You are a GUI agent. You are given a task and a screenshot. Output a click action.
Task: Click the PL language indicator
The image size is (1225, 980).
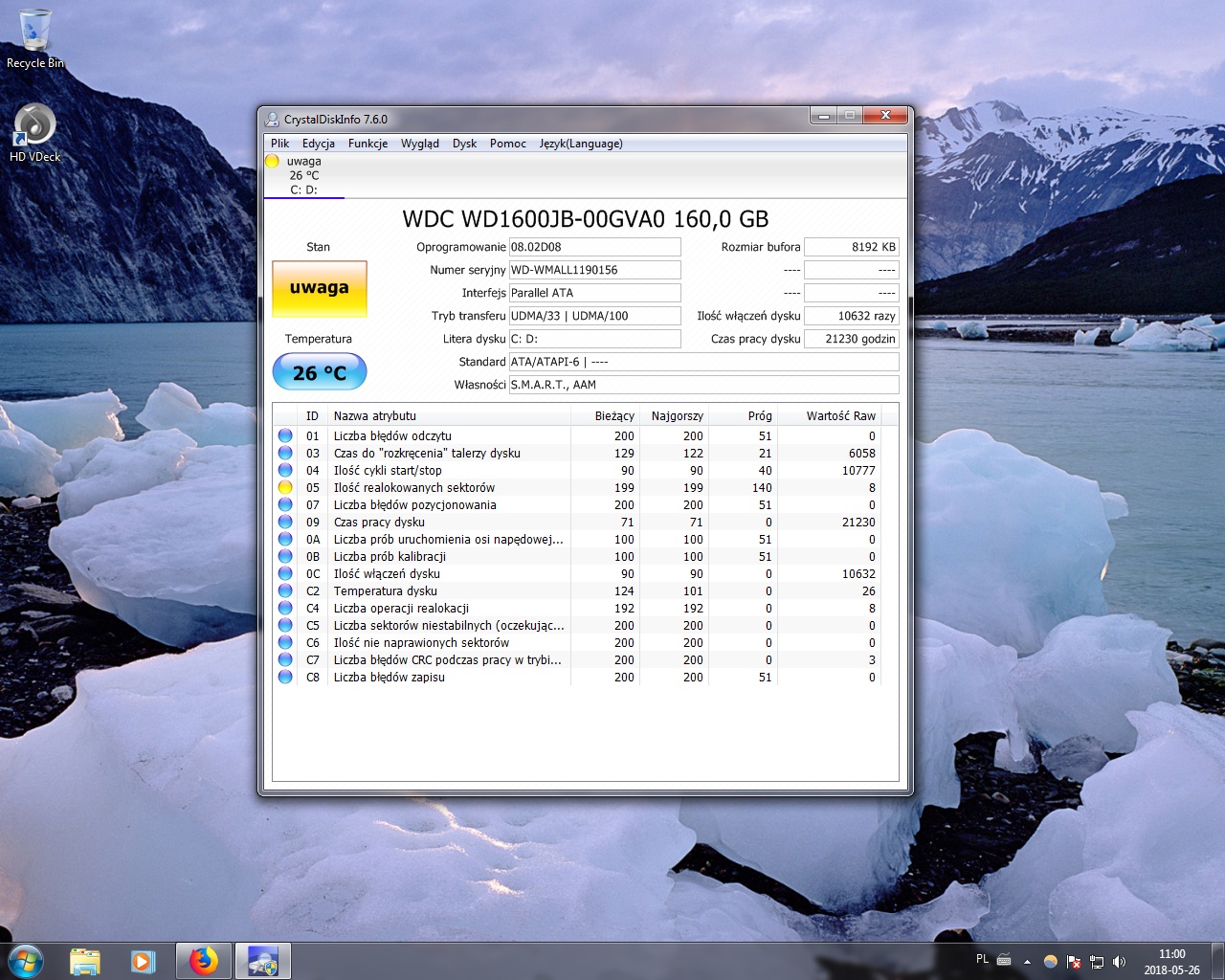982,959
